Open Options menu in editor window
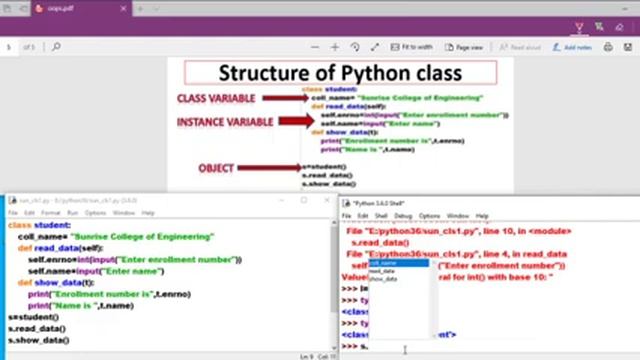Viewport: 640px width, 360px height. click(x=95, y=213)
